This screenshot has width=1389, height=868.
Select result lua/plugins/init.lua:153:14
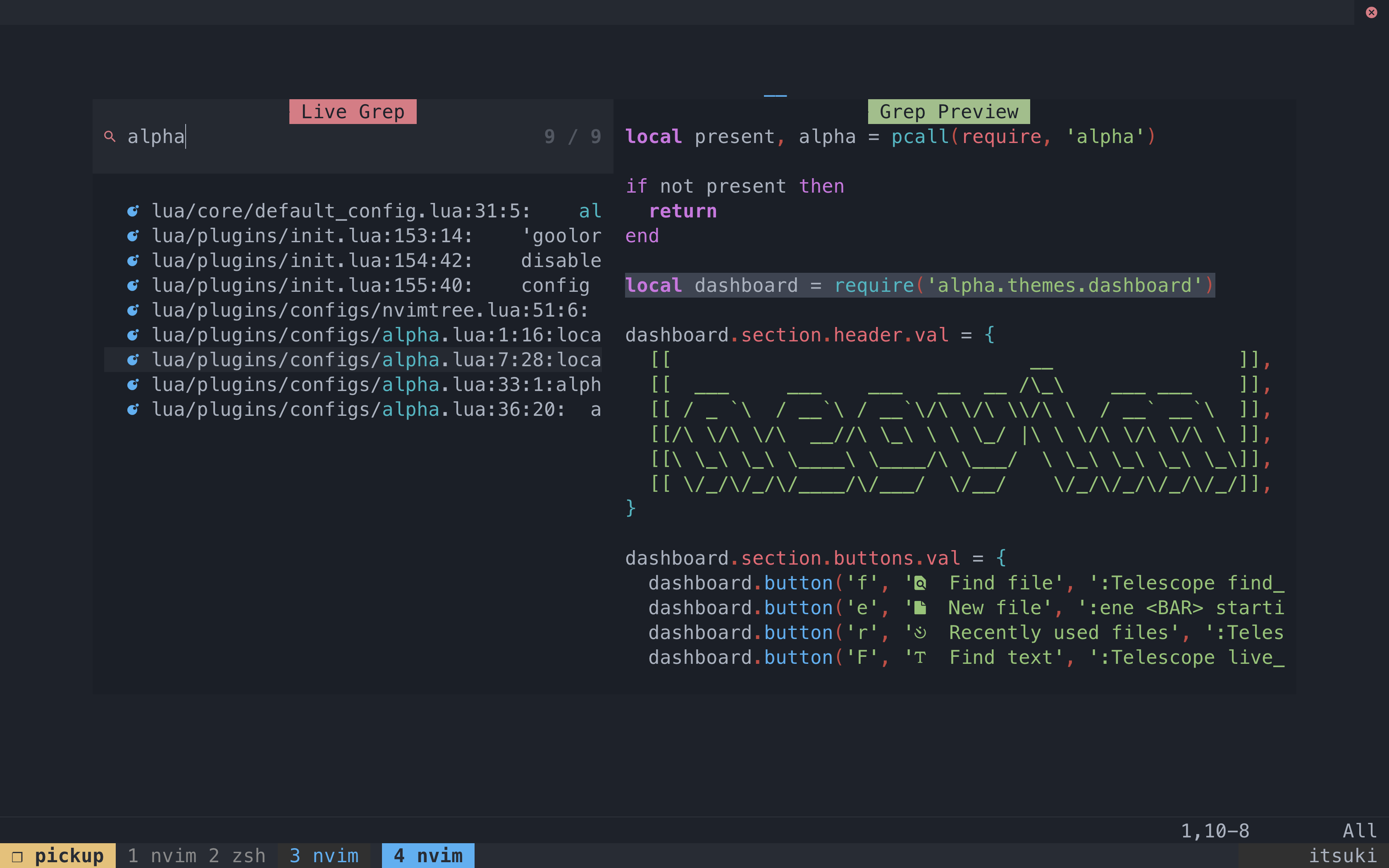[353, 236]
